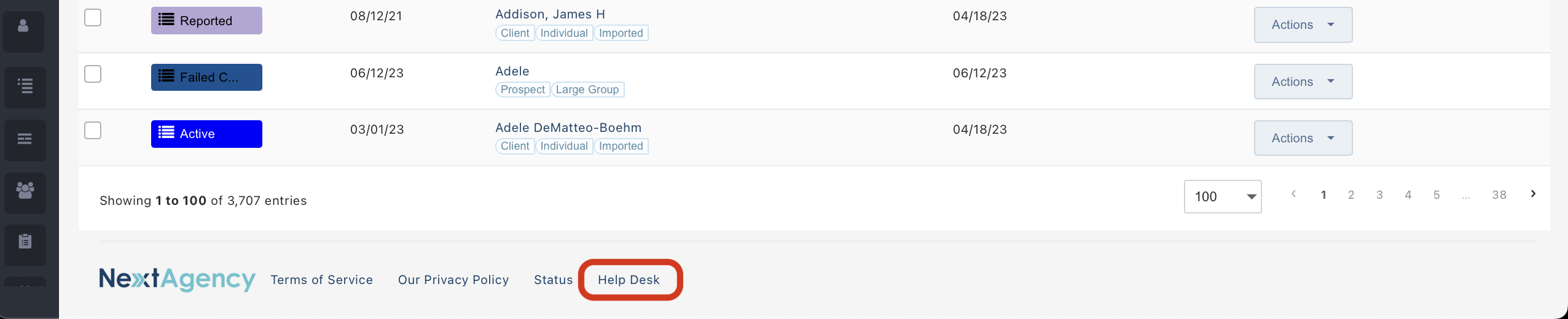Click the next page arrow
Image resolution: width=1568 pixels, height=319 pixels.
1534,194
